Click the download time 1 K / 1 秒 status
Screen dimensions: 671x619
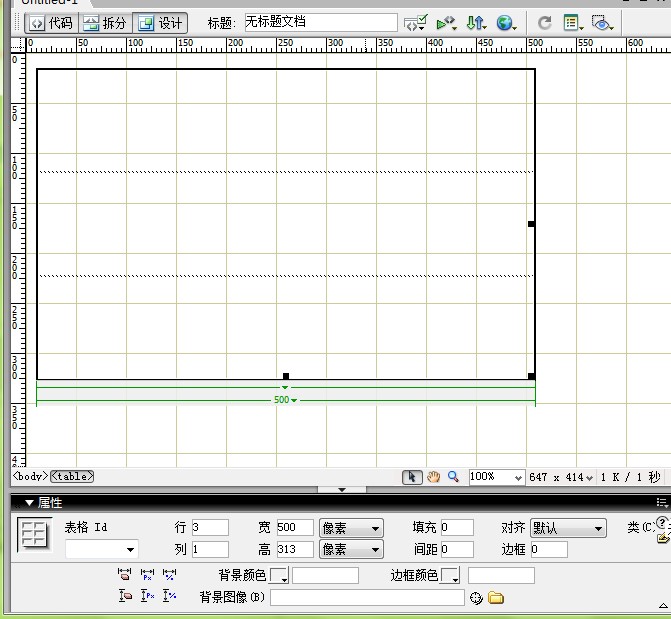pyautogui.click(x=630, y=477)
